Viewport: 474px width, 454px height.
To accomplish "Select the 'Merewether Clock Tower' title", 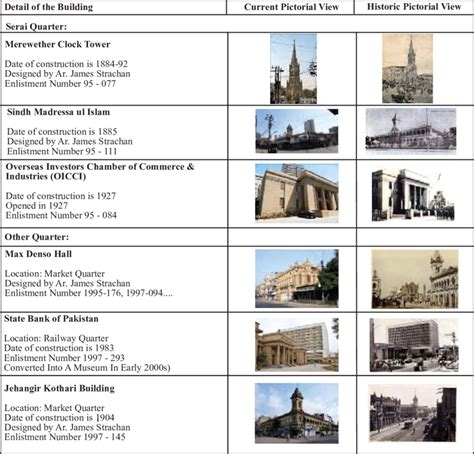I will pyautogui.click(x=57, y=44).
